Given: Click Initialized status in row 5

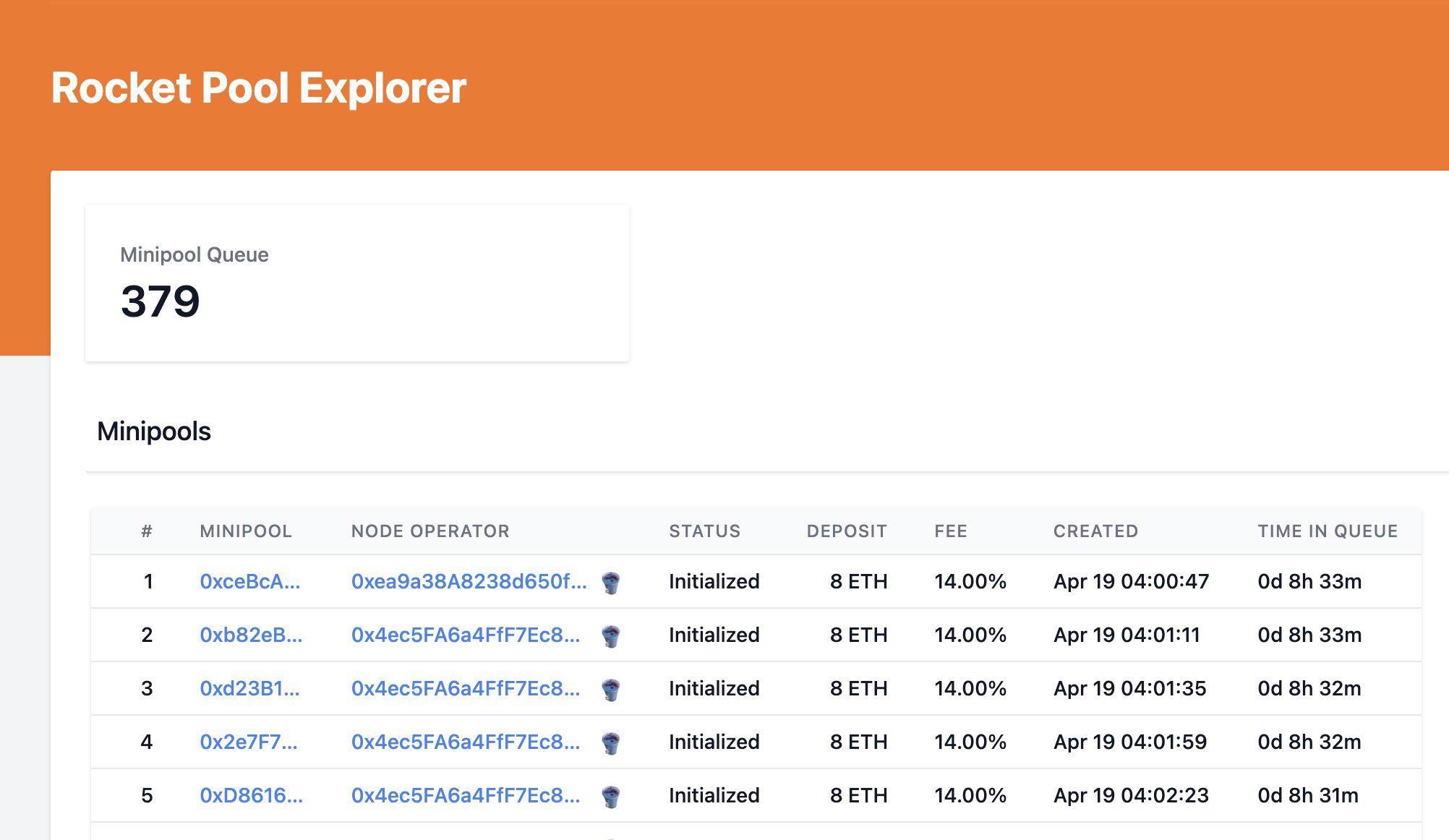Looking at the screenshot, I should click(x=714, y=795).
